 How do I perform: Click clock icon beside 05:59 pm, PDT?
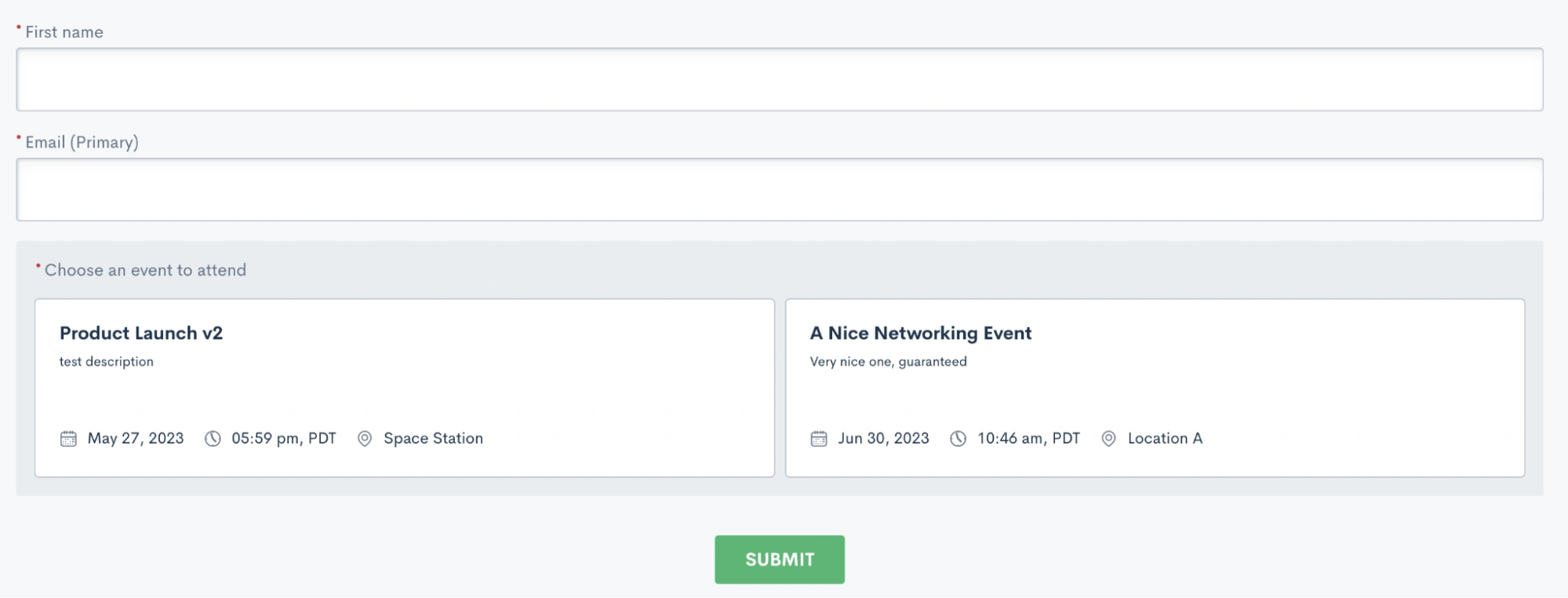pyautogui.click(x=213, y=439)
